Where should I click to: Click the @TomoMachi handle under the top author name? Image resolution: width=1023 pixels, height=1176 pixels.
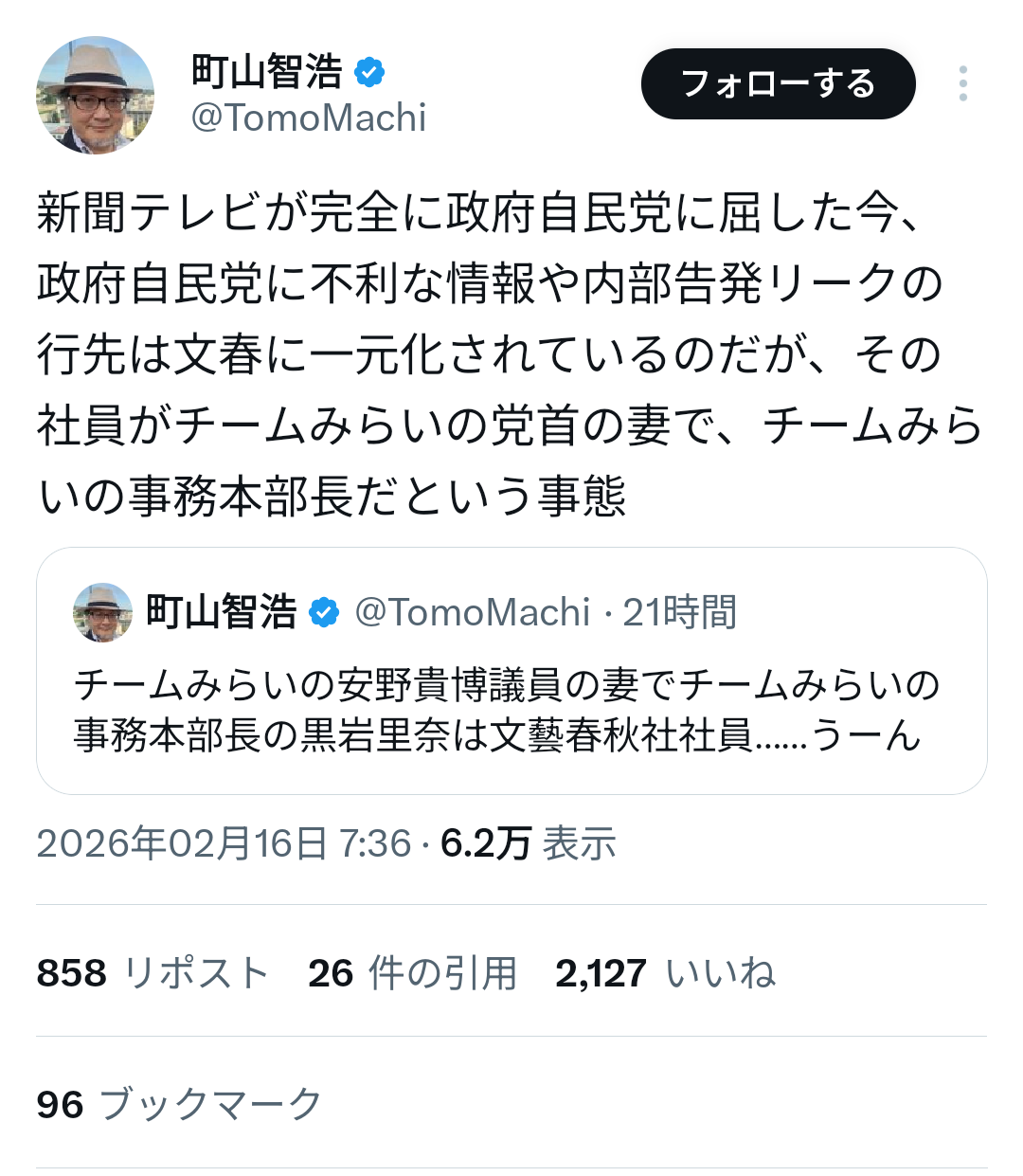click(309, 118)
